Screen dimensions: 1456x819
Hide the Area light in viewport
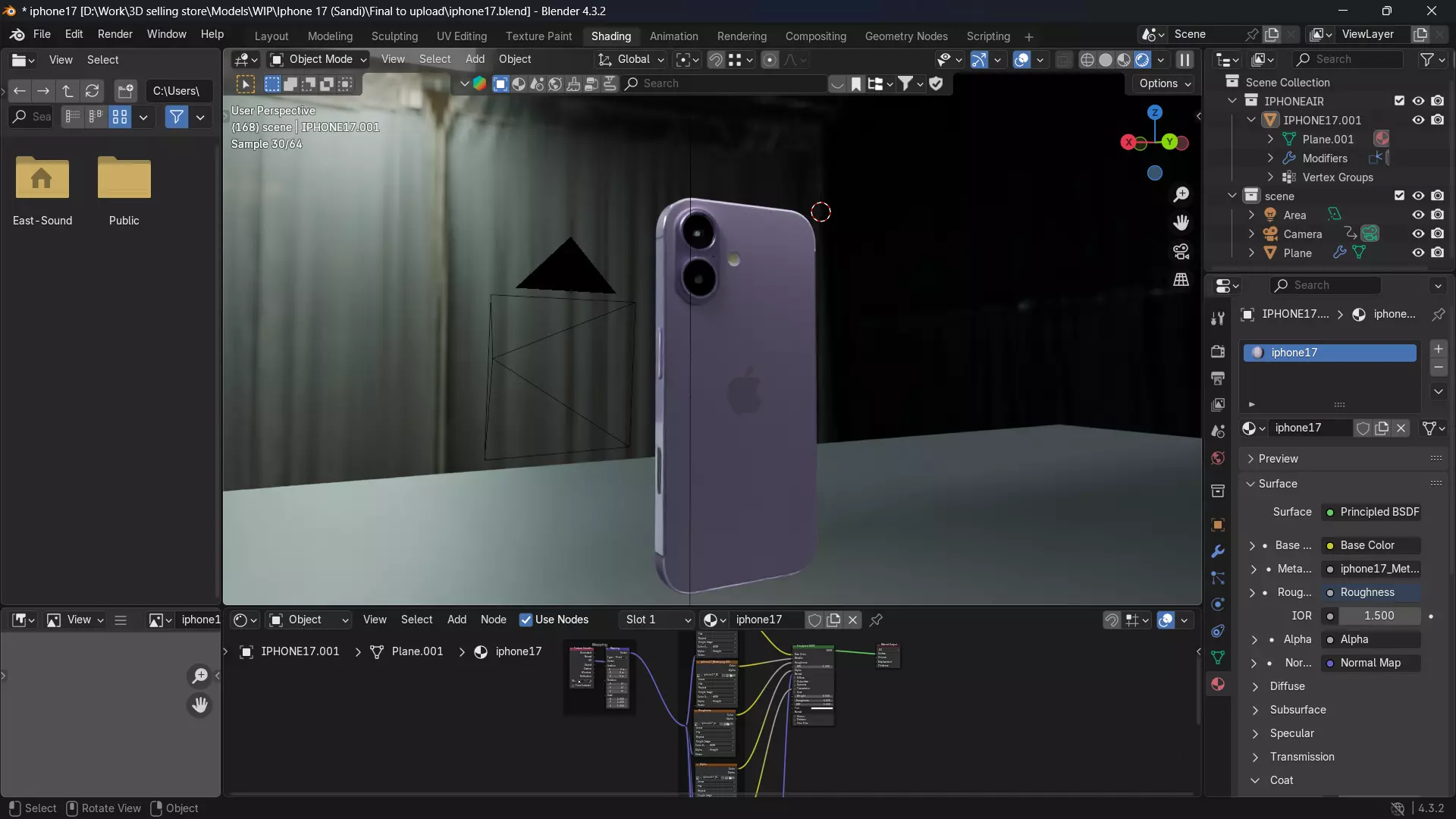[1418, 215]
